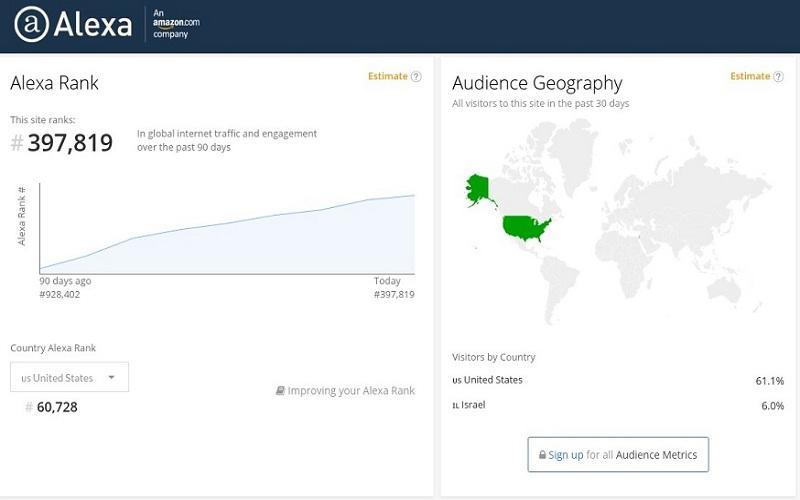
Task: Click the Estimate label in Audience Geography panel
Action: pyautogui.click(x=750, y=76)
